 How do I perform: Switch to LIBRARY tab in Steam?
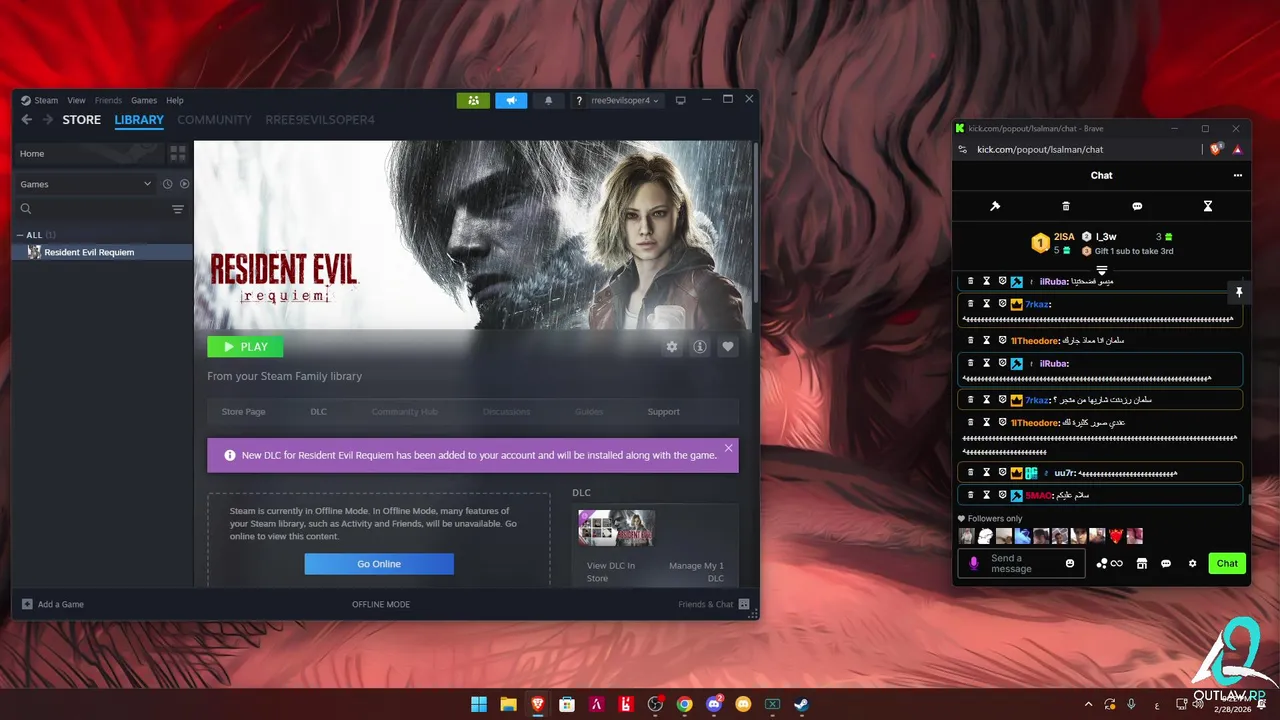point(139,120)
